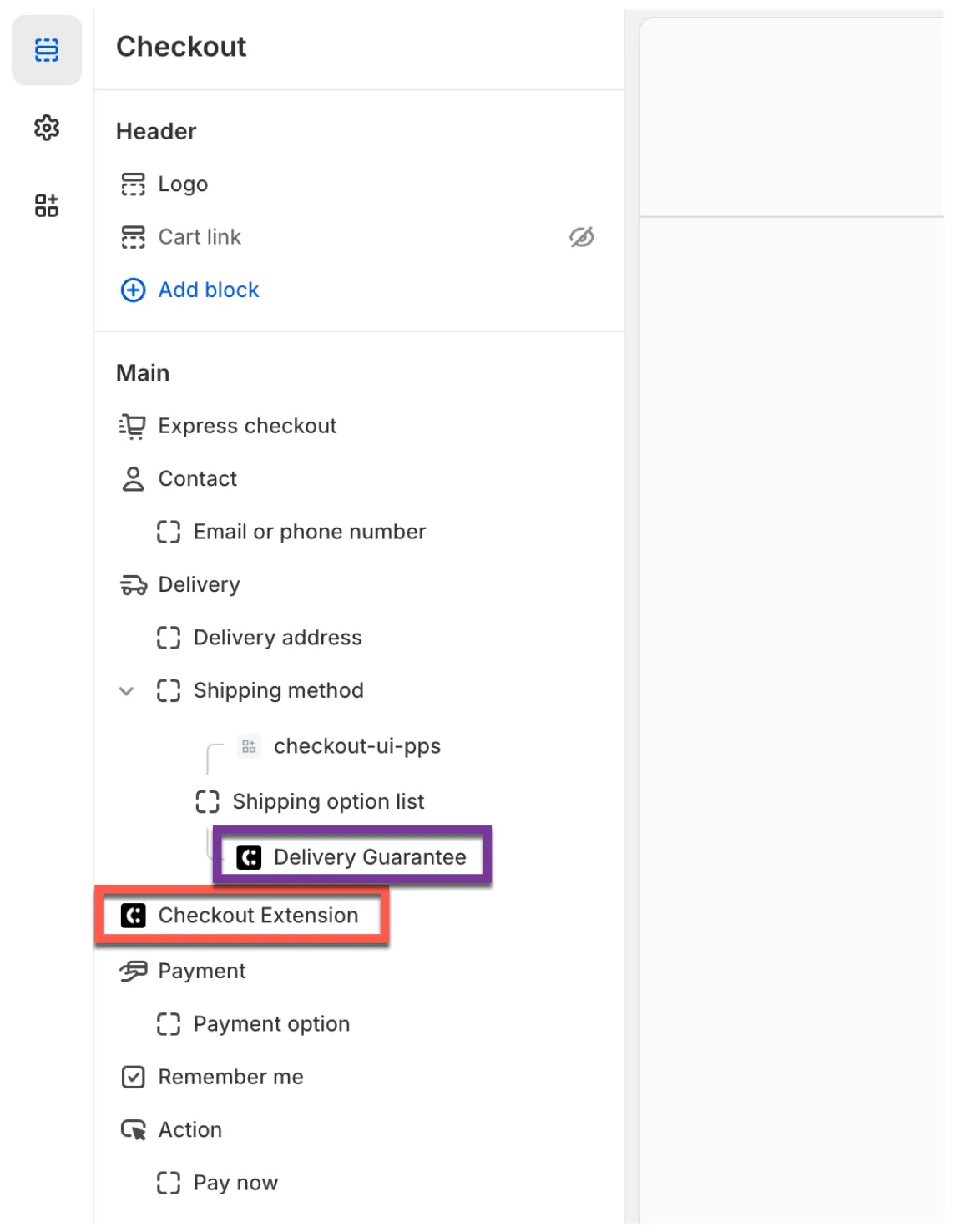Click the Contact person icon
Screen dimensions: 955x1232
click(133, 479)
